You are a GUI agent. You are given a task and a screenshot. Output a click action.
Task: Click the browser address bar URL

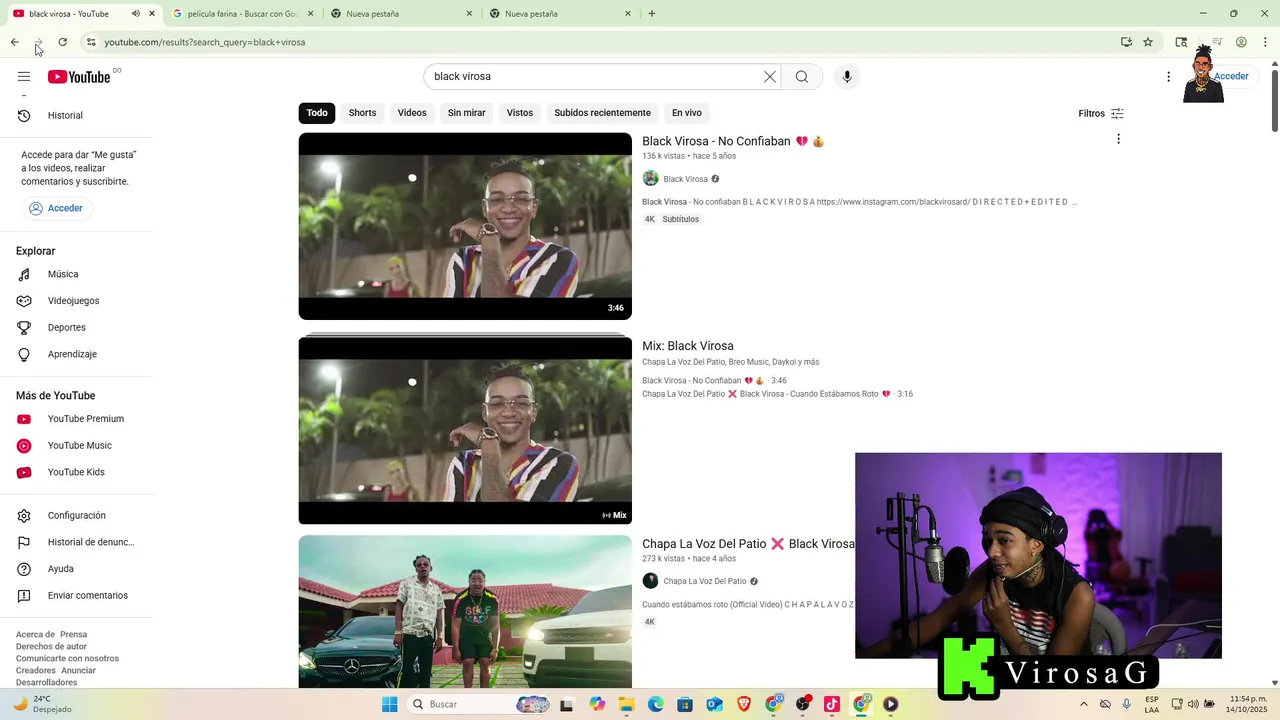click(x=205, y=42)
